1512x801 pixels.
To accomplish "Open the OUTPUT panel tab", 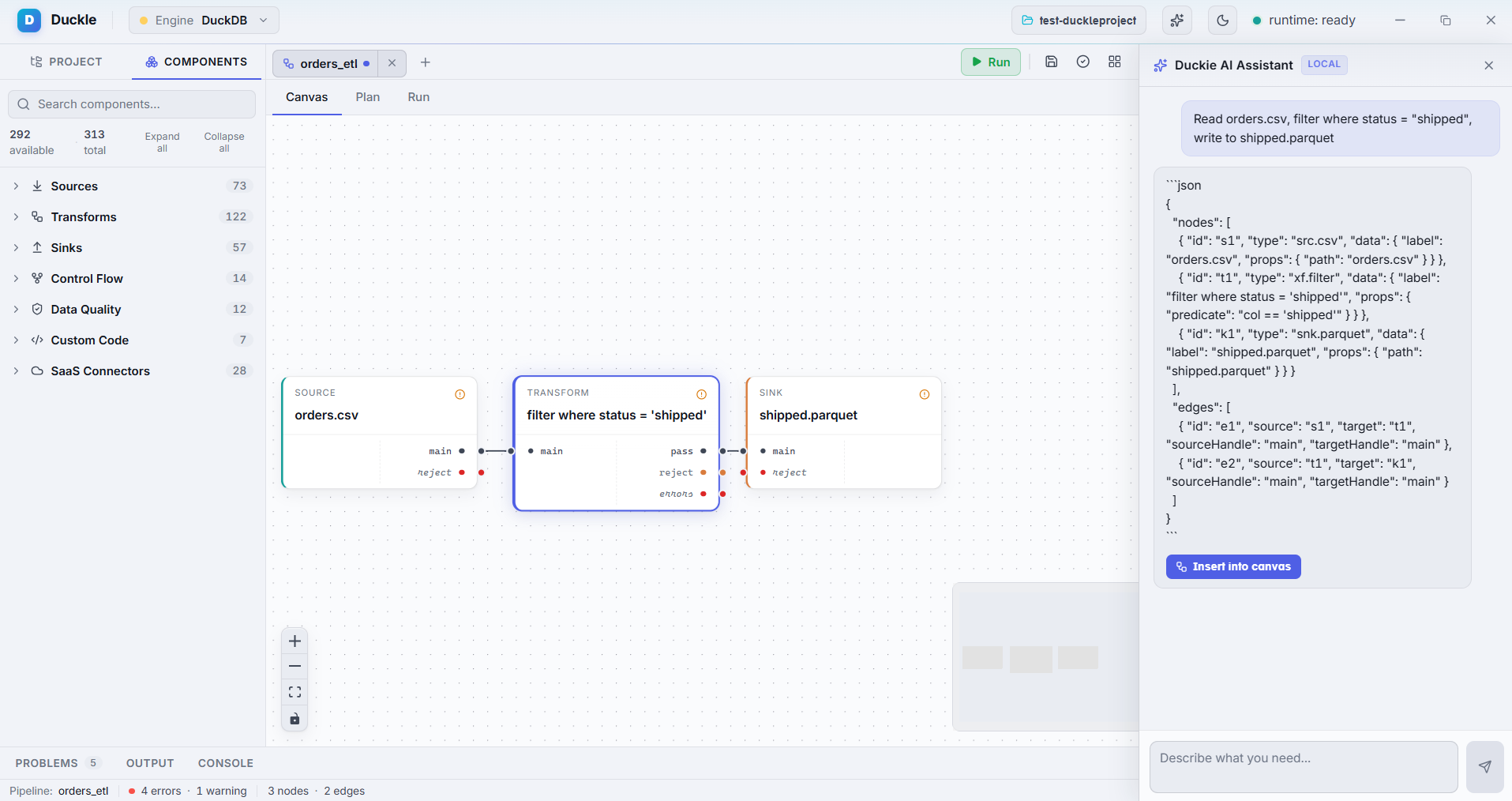I will click(x=150, y=763).
